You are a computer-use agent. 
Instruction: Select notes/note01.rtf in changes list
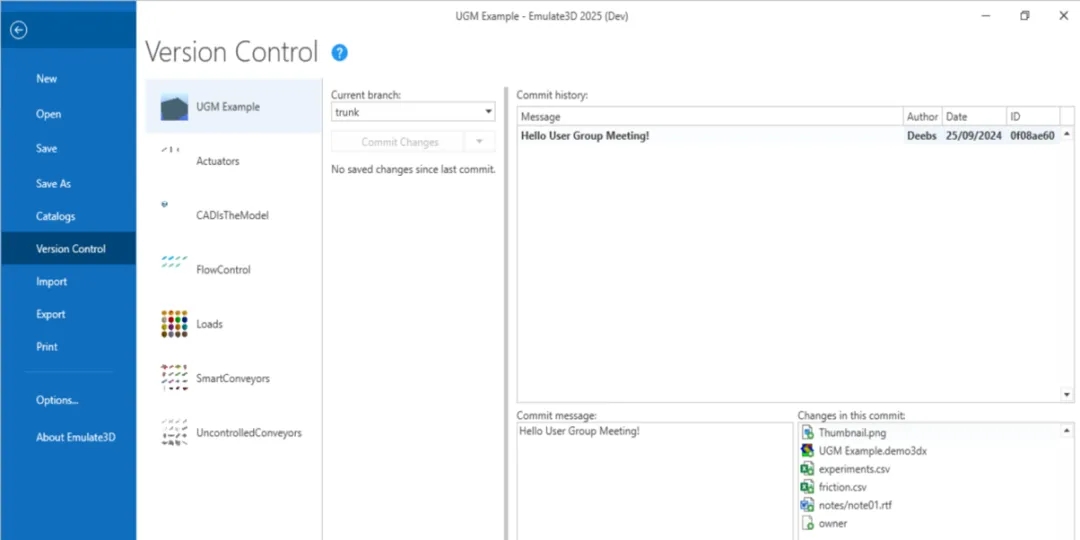point(856,505)
